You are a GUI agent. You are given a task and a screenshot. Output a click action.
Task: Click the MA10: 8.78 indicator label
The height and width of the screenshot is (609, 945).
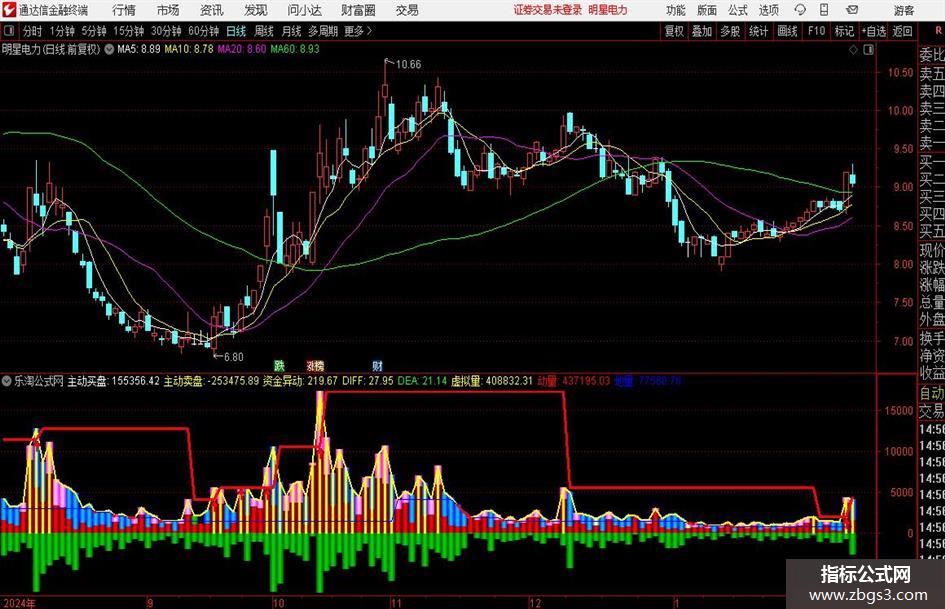pyautogui.click(x=189, y=49)
